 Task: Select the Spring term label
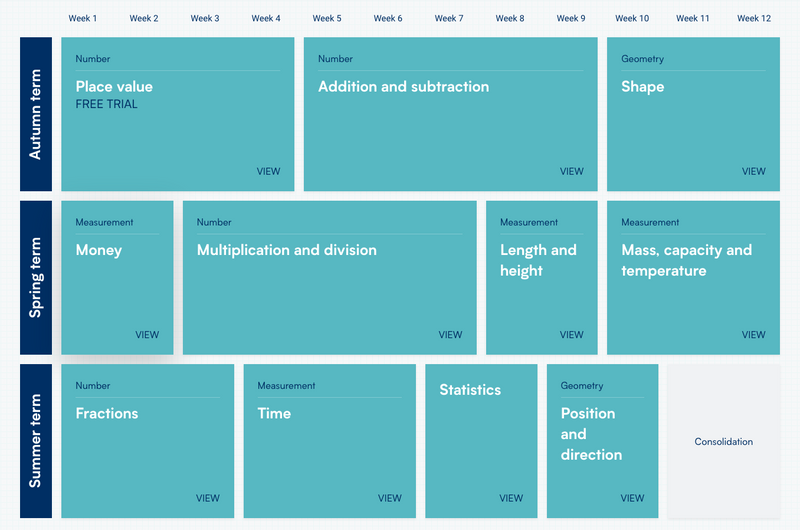[x=36, y=277]
